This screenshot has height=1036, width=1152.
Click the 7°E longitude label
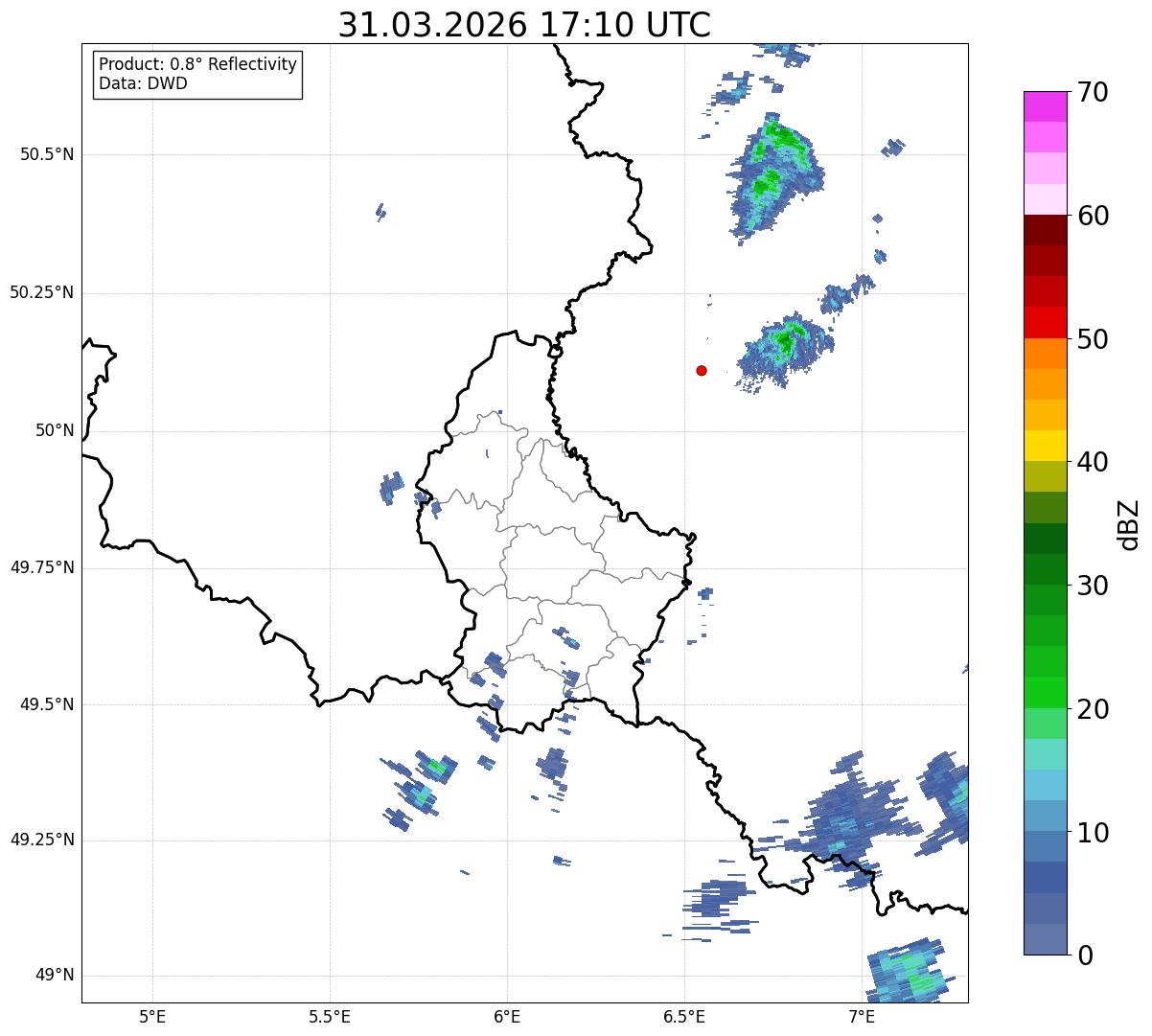coord(862,1016)
